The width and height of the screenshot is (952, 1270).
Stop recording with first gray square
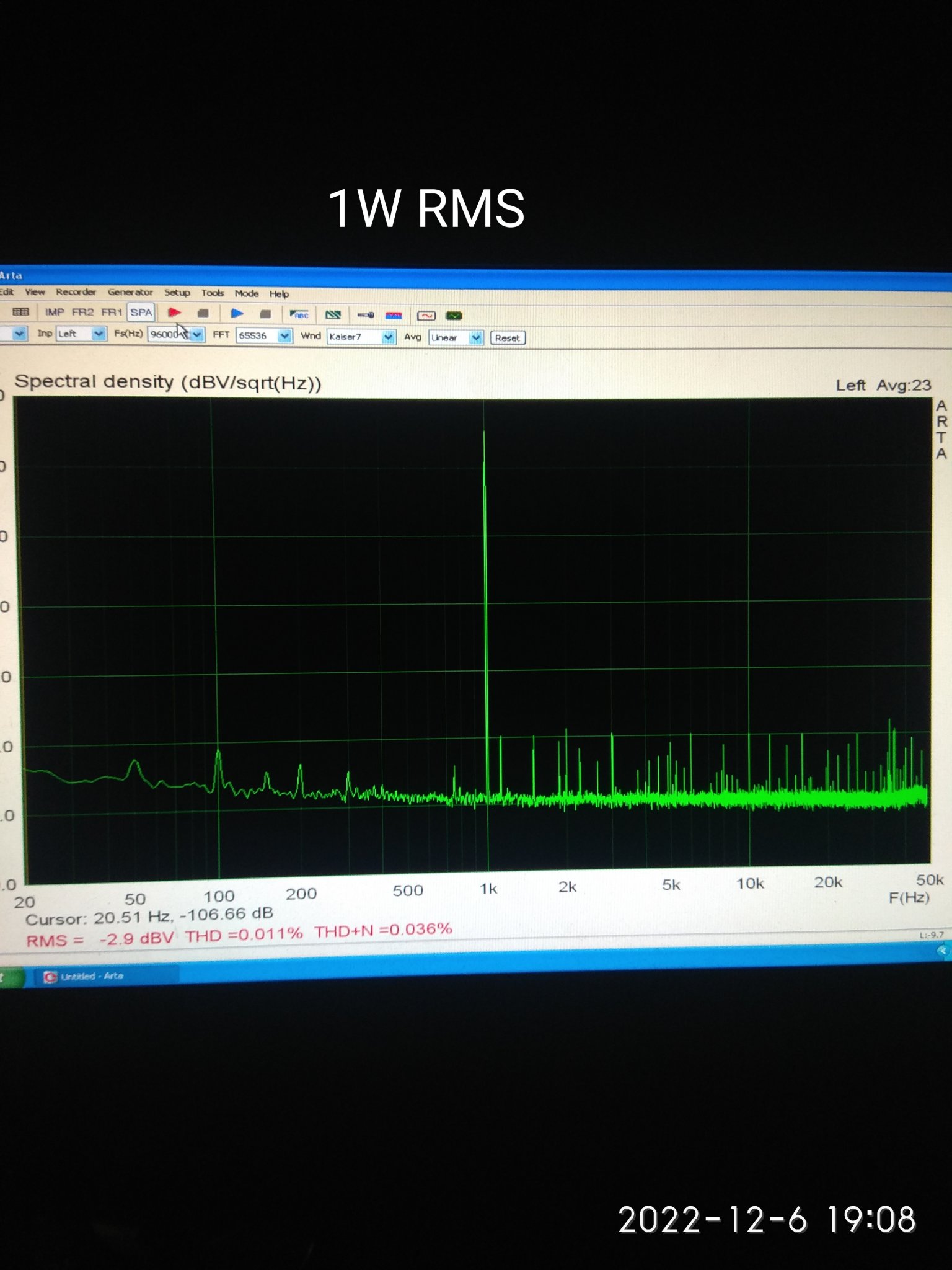click(203, 313)
